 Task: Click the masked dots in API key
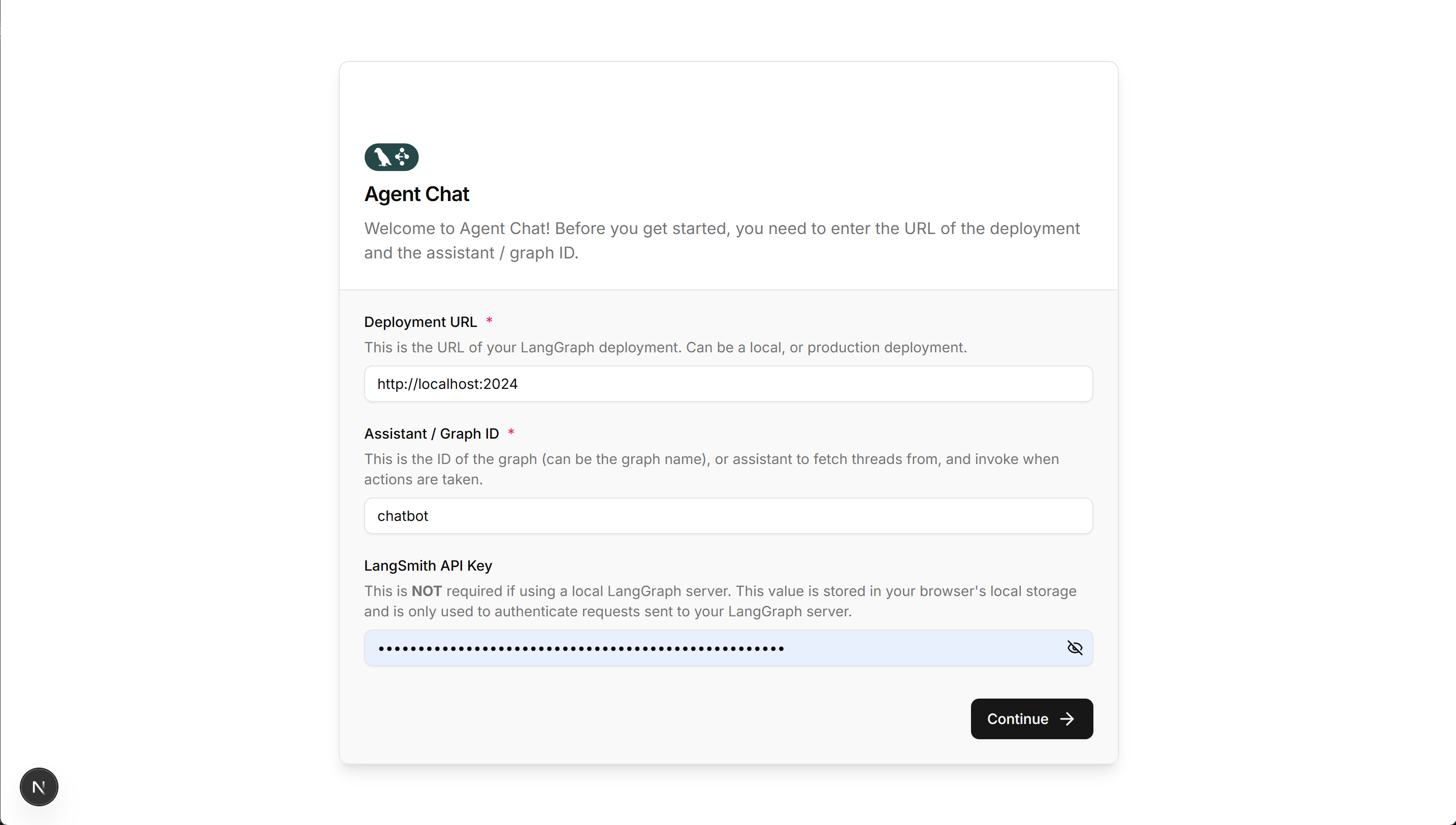(x=581, y=648)
